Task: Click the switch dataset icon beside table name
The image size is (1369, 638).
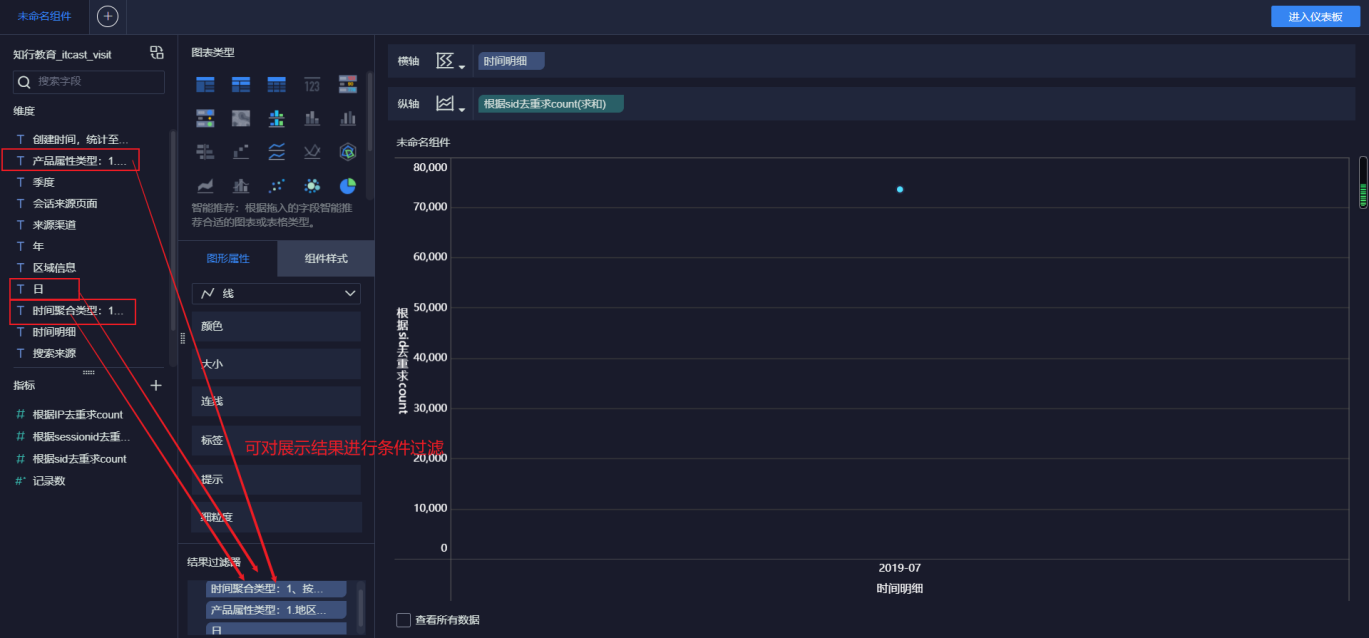Action: [156, 53]
